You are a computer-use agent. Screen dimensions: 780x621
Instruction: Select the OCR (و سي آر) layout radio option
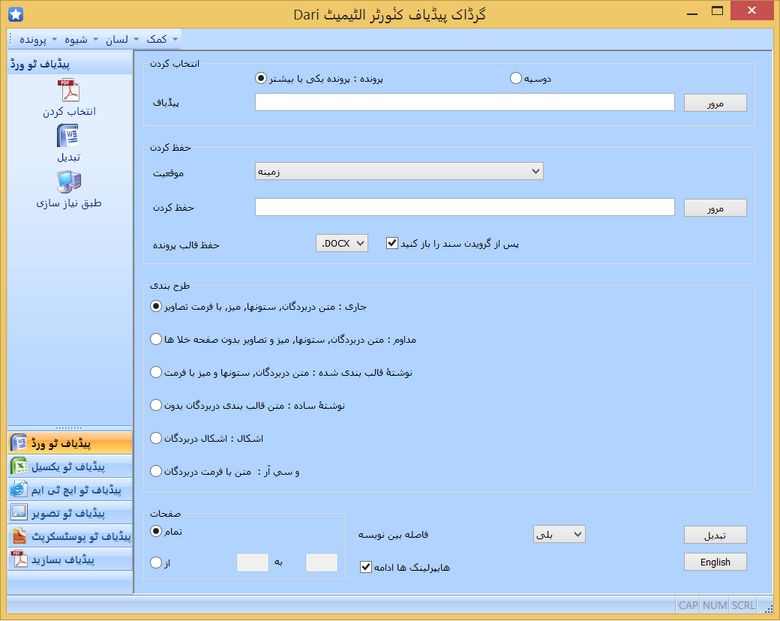pyautogui.click(x=156, y=471)
